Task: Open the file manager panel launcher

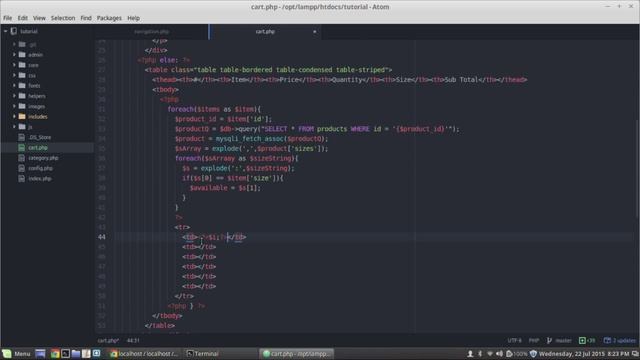Action: click(x=76, y=353)
